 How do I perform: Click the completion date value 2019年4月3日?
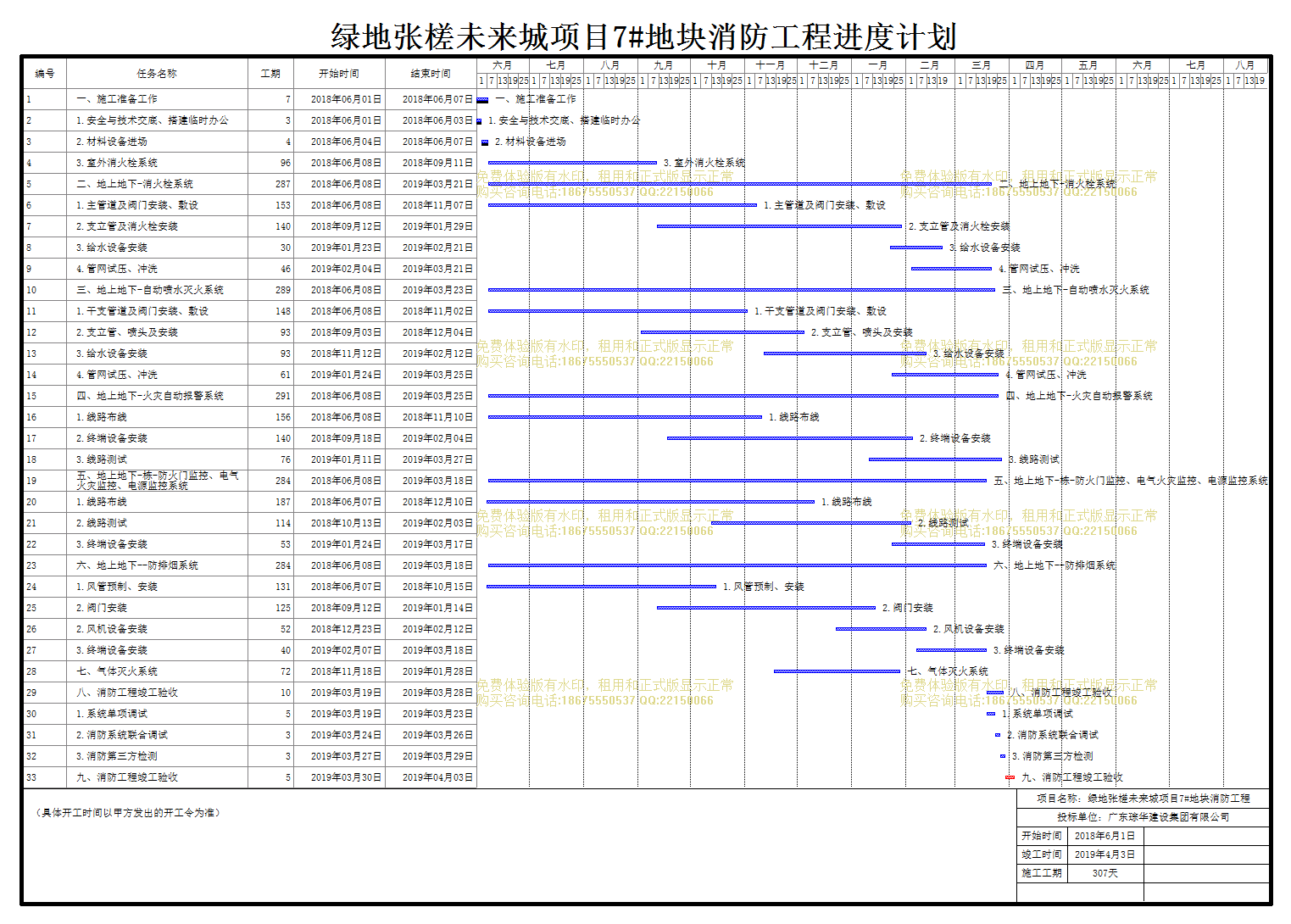(1105, 854)
